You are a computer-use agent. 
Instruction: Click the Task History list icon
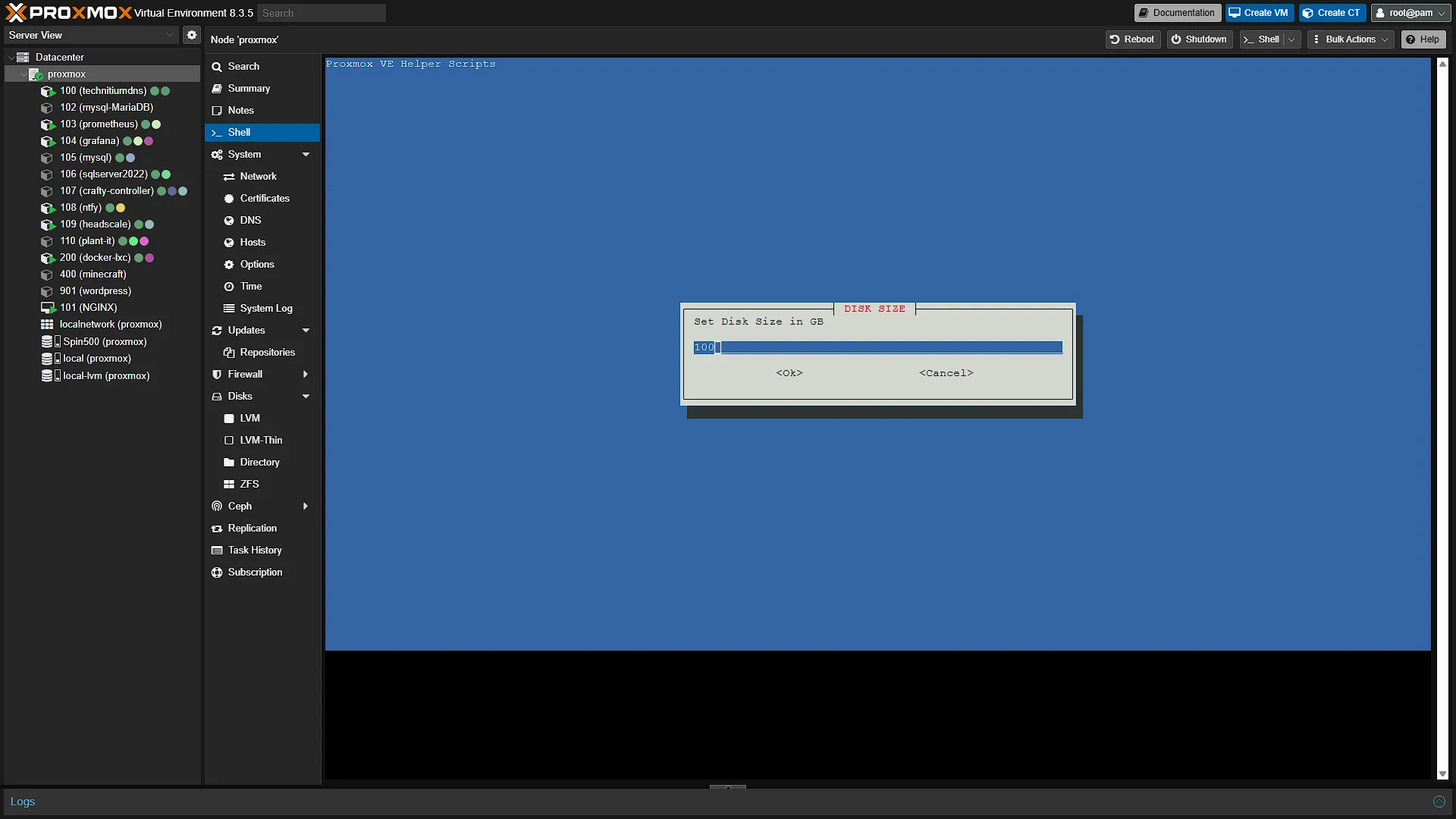(217, 551)
